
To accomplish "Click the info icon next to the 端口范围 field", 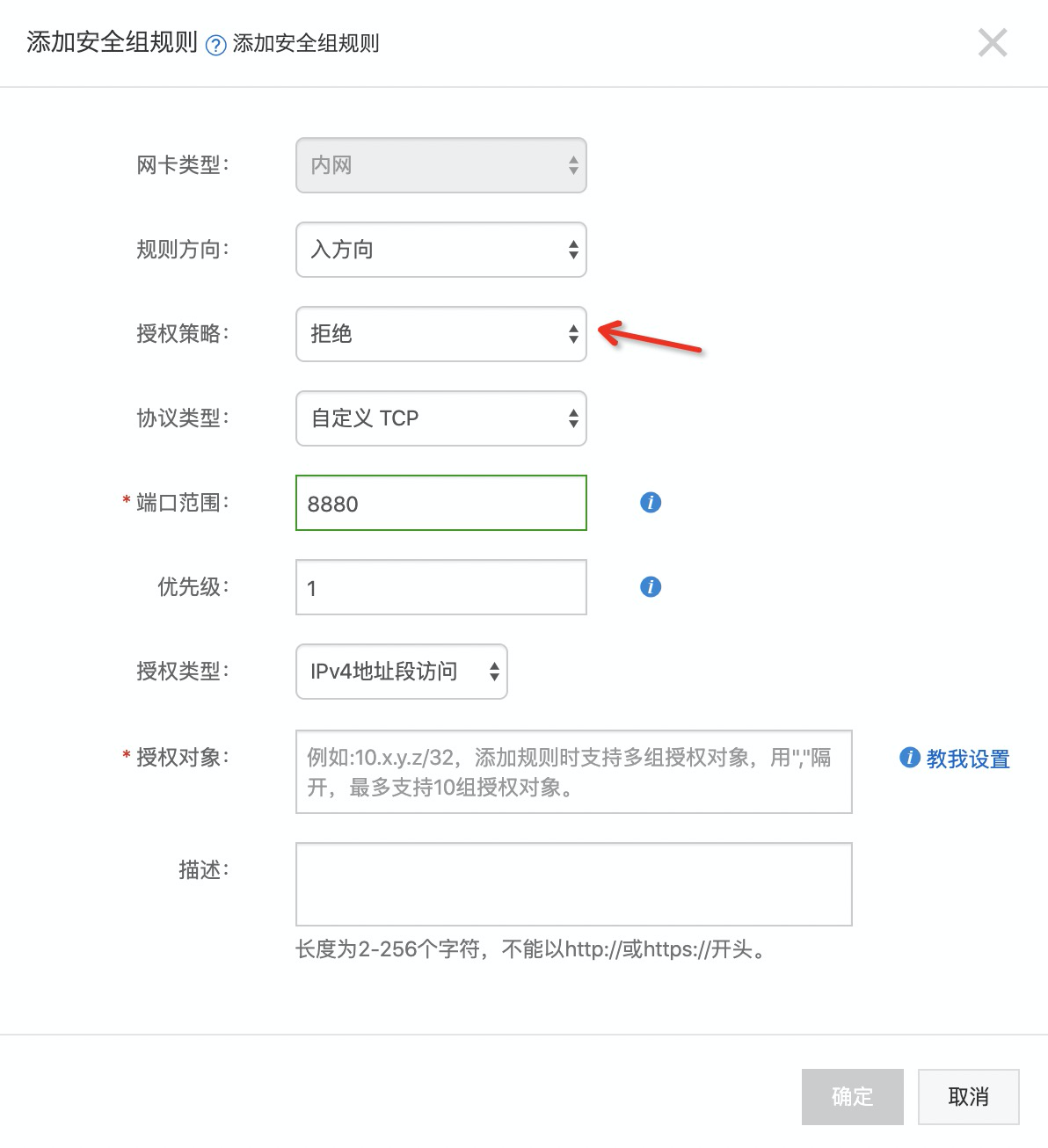I will tap(650, 502).
